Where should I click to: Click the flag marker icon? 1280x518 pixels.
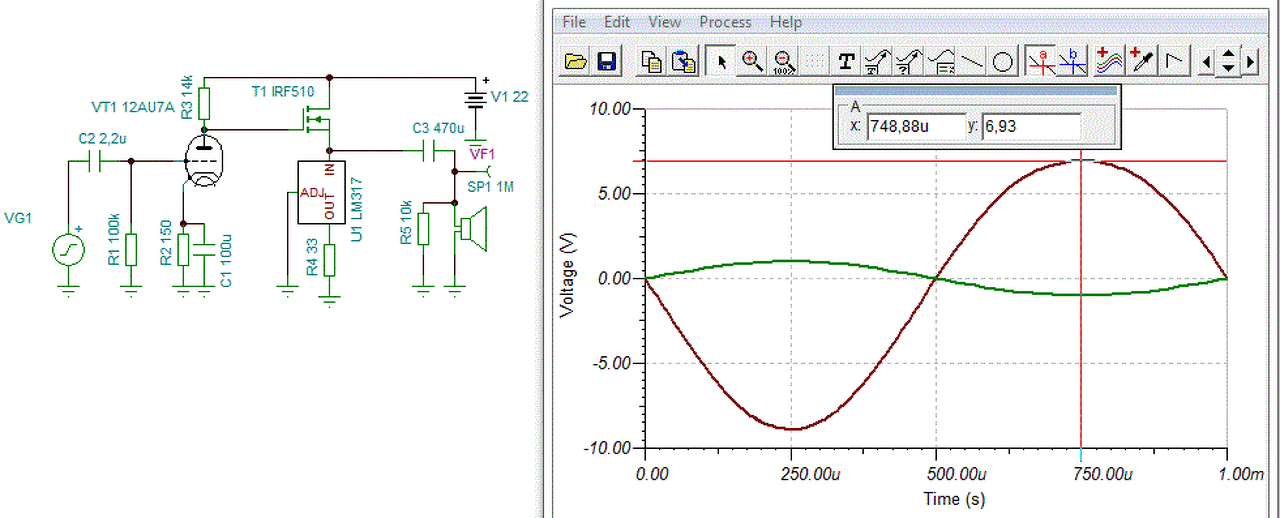point(1175,62)
